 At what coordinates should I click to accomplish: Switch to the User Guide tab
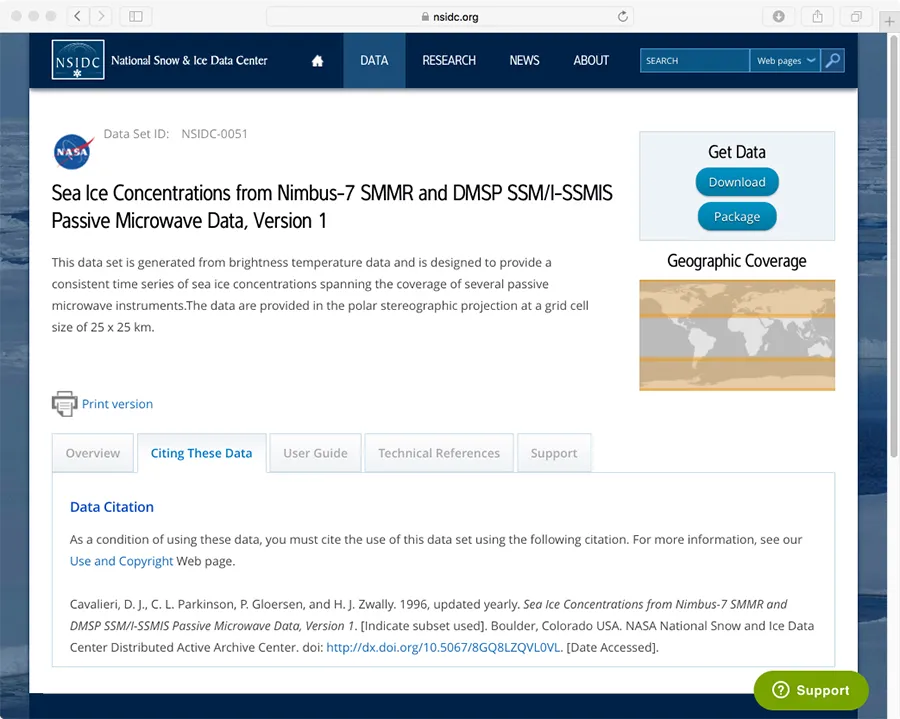(315, 453)
